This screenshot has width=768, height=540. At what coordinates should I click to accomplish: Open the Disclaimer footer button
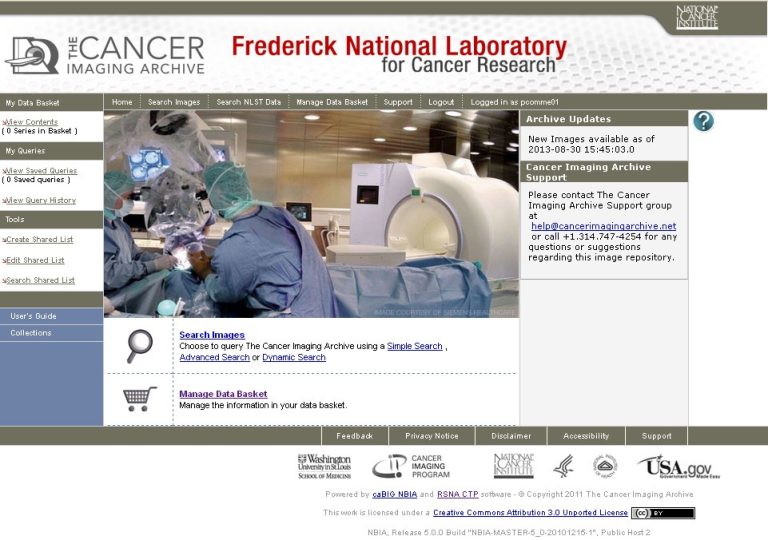pos(511,436)
